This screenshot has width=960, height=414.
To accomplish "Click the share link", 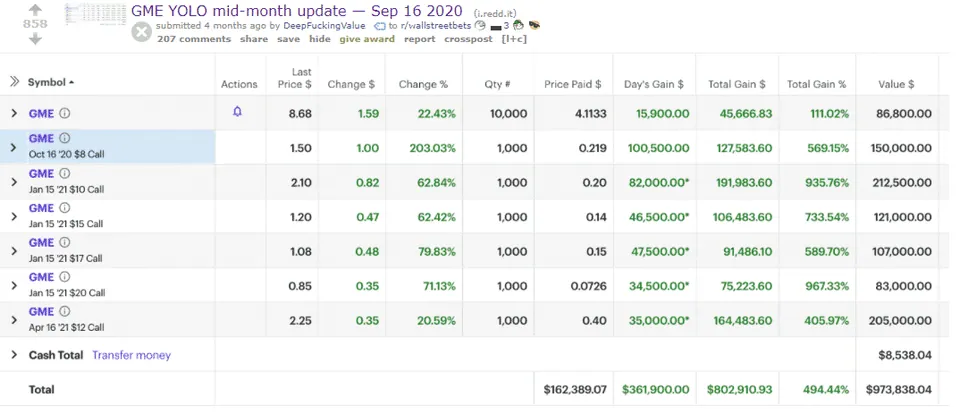I will tap(253, 39).
